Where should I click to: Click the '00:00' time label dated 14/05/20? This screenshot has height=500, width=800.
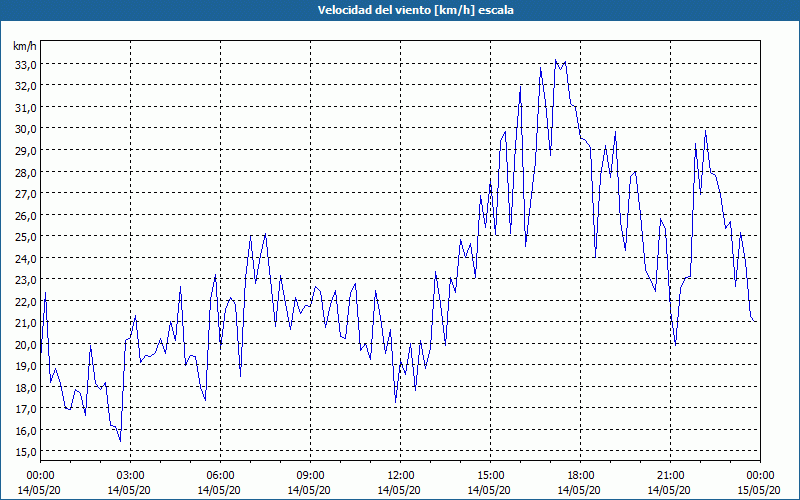[x=40, y=476]
